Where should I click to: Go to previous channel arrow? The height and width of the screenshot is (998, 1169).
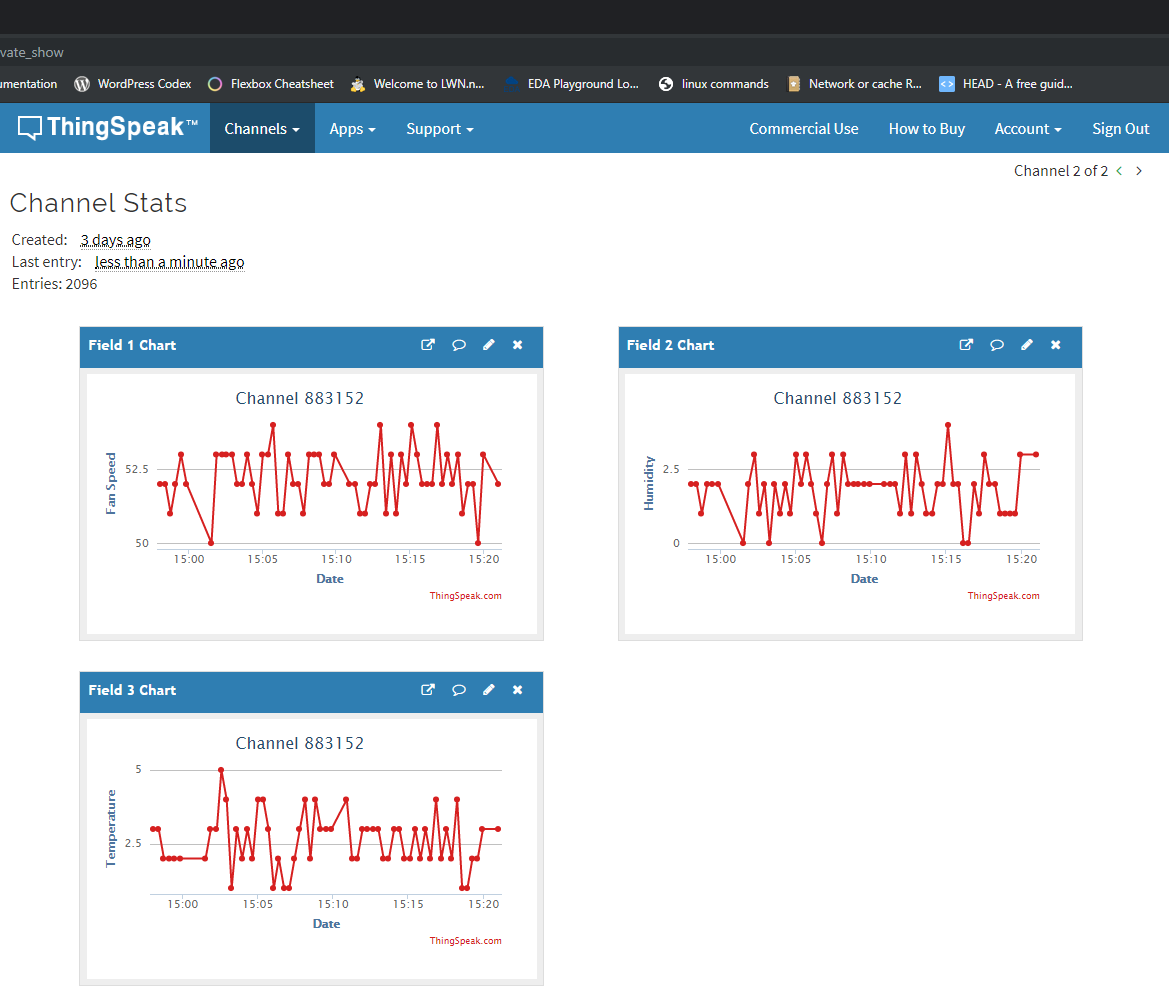pyautogui.click(x=1119, y=171)
